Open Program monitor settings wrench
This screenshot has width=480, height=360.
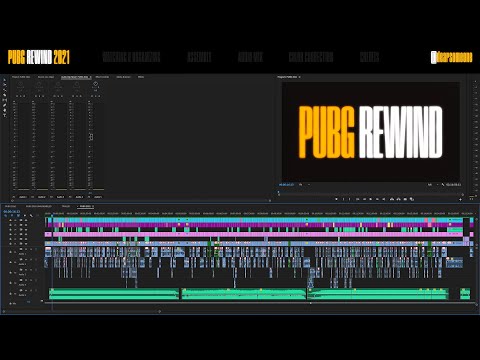[x=443, y=184]
